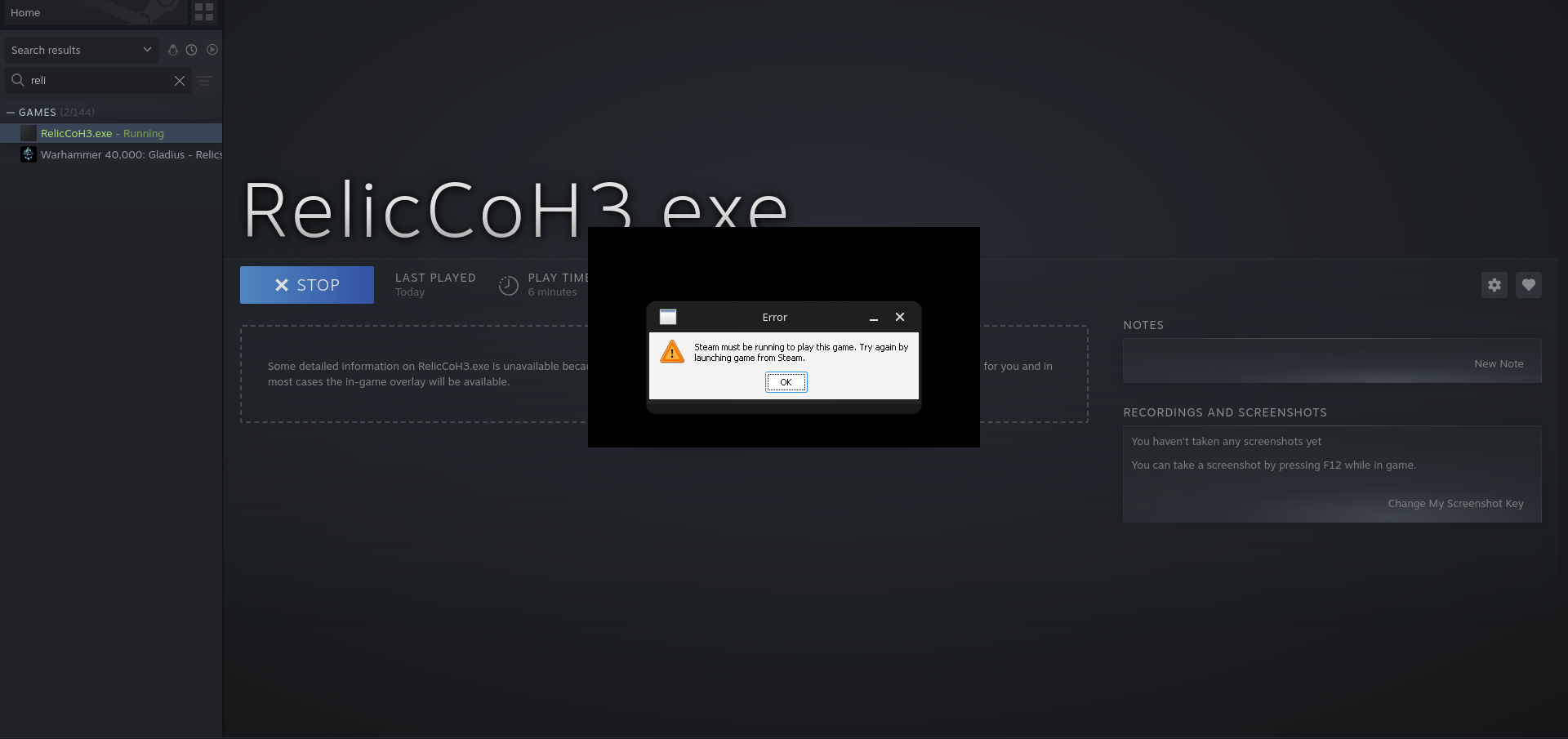Screen dimensions: 1568x739
Task: Click the RECORDINGS AND SCREENSHOTS heading
Action: click(x=1225, y=412)
